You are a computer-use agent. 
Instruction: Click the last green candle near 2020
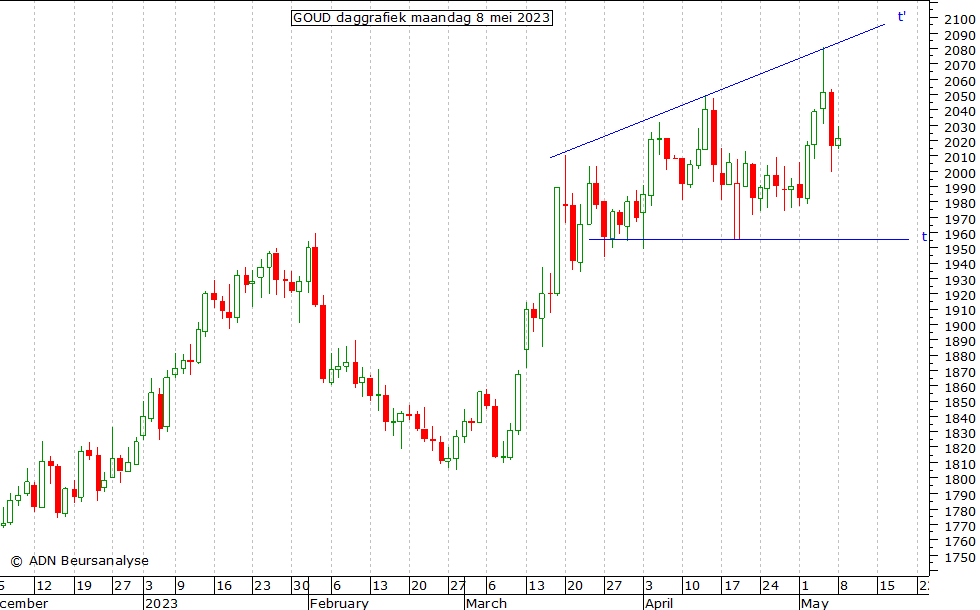pyautogui.click(x=838, y=142)
